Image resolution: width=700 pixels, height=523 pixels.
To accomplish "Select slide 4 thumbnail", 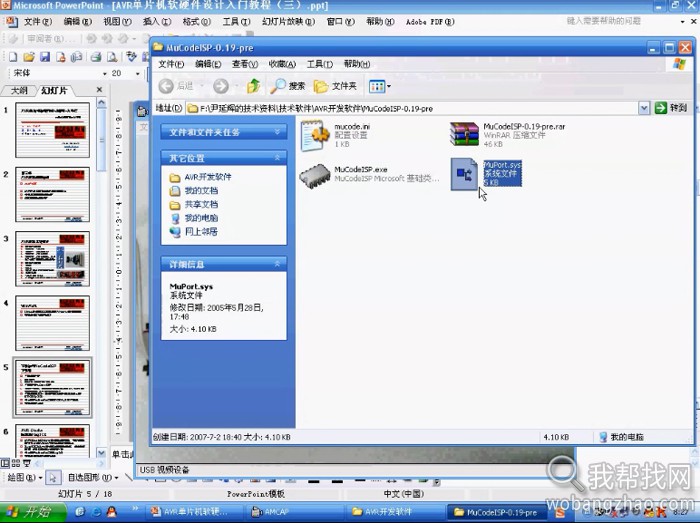I will coord(53,323).
